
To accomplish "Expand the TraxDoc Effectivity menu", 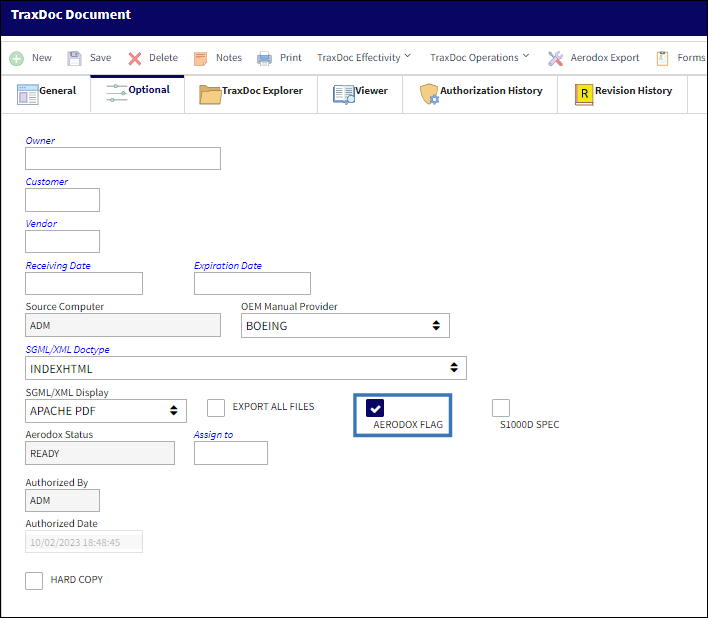I will coord(364,58).
